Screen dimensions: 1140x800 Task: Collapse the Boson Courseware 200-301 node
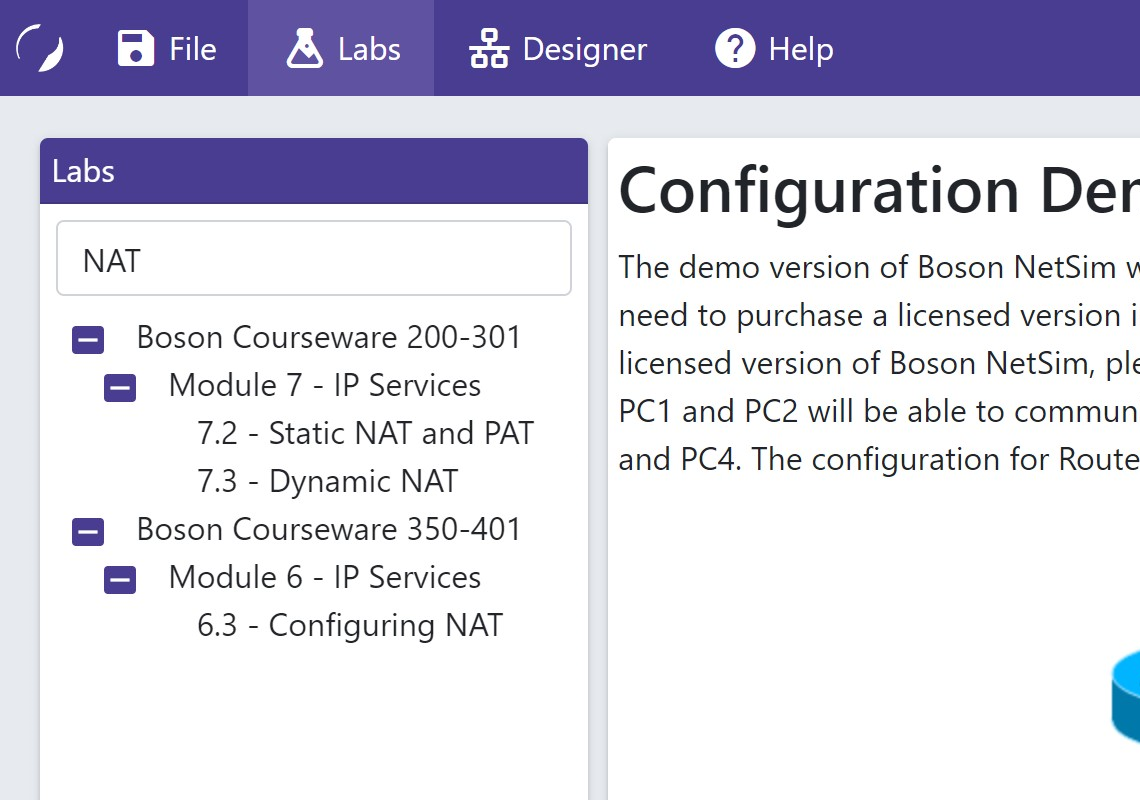tap(88, 341)
